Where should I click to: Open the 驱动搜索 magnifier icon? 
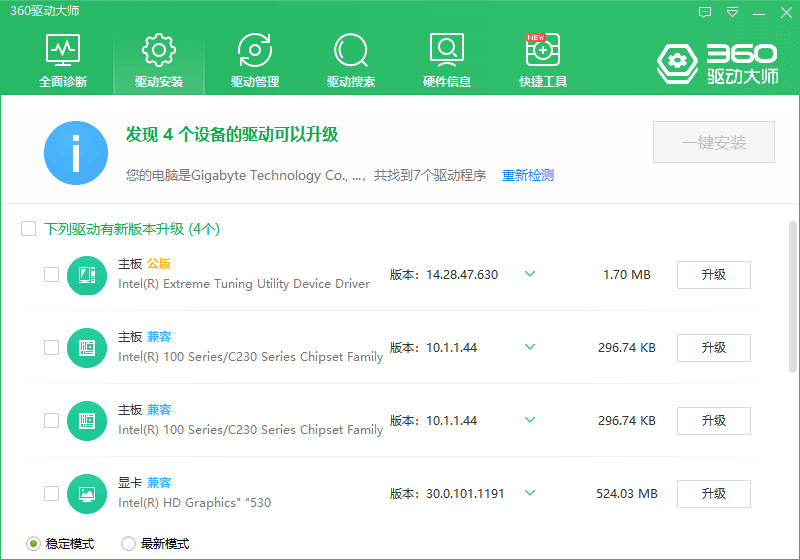pos(351,50)
